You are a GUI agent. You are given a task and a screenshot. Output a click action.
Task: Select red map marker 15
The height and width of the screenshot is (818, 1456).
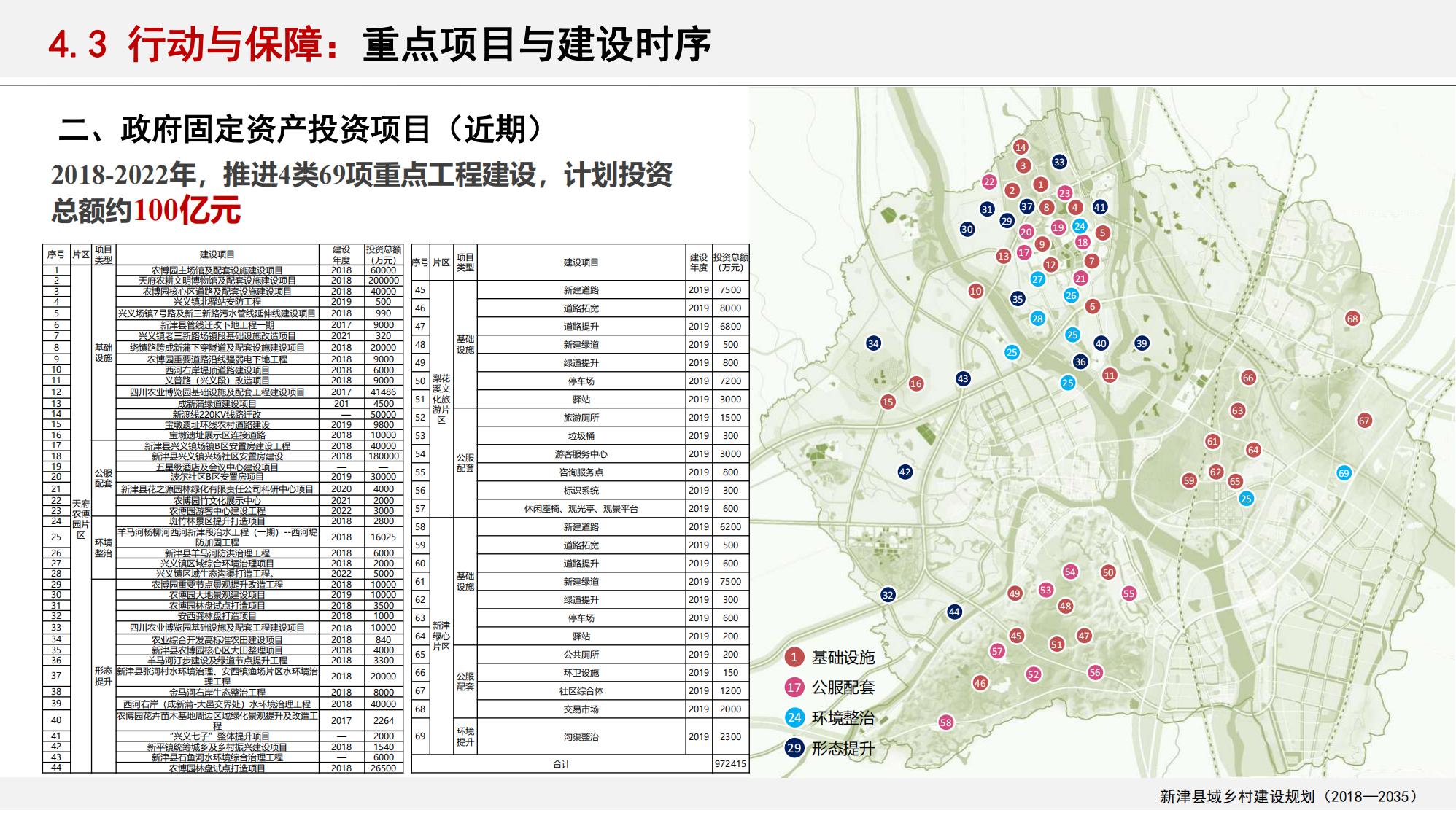888,402
